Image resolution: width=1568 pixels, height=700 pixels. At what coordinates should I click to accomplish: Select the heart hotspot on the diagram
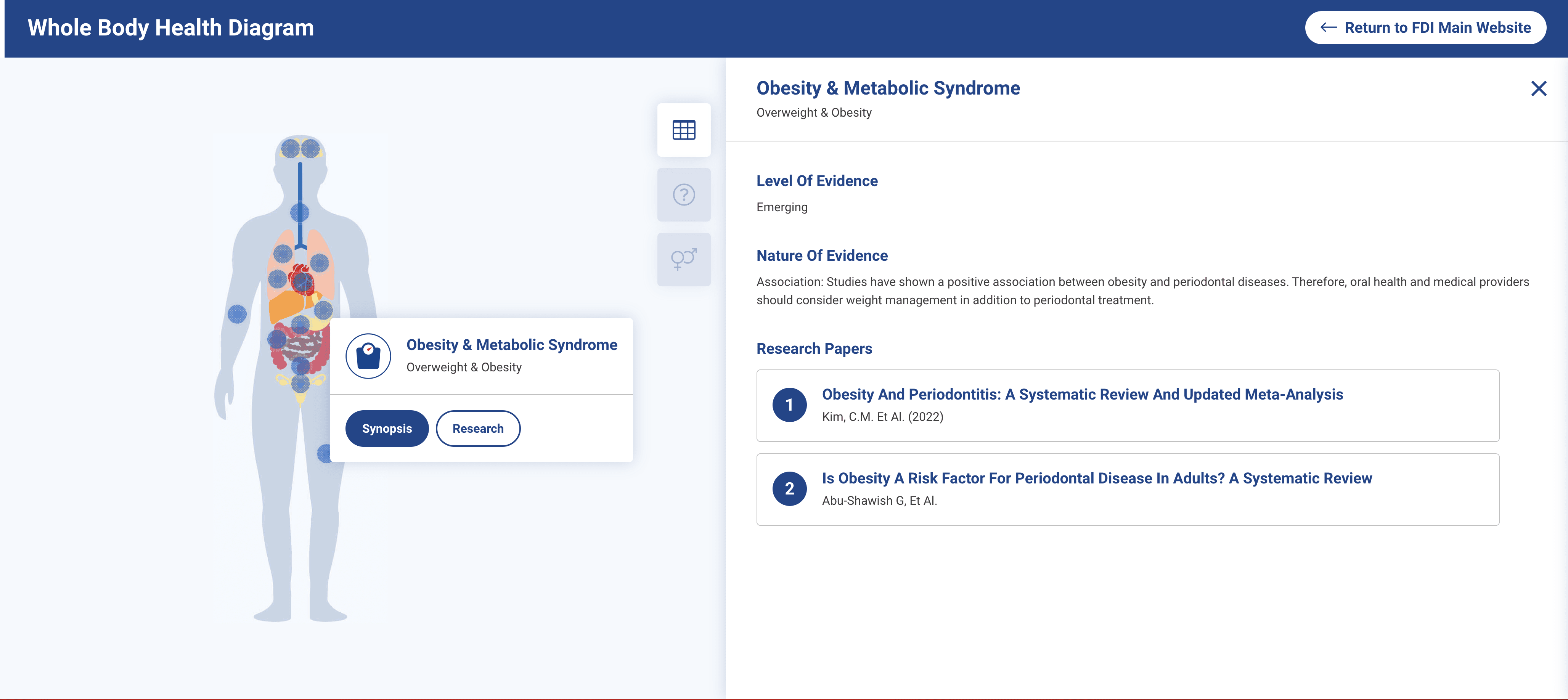[302, 282]
